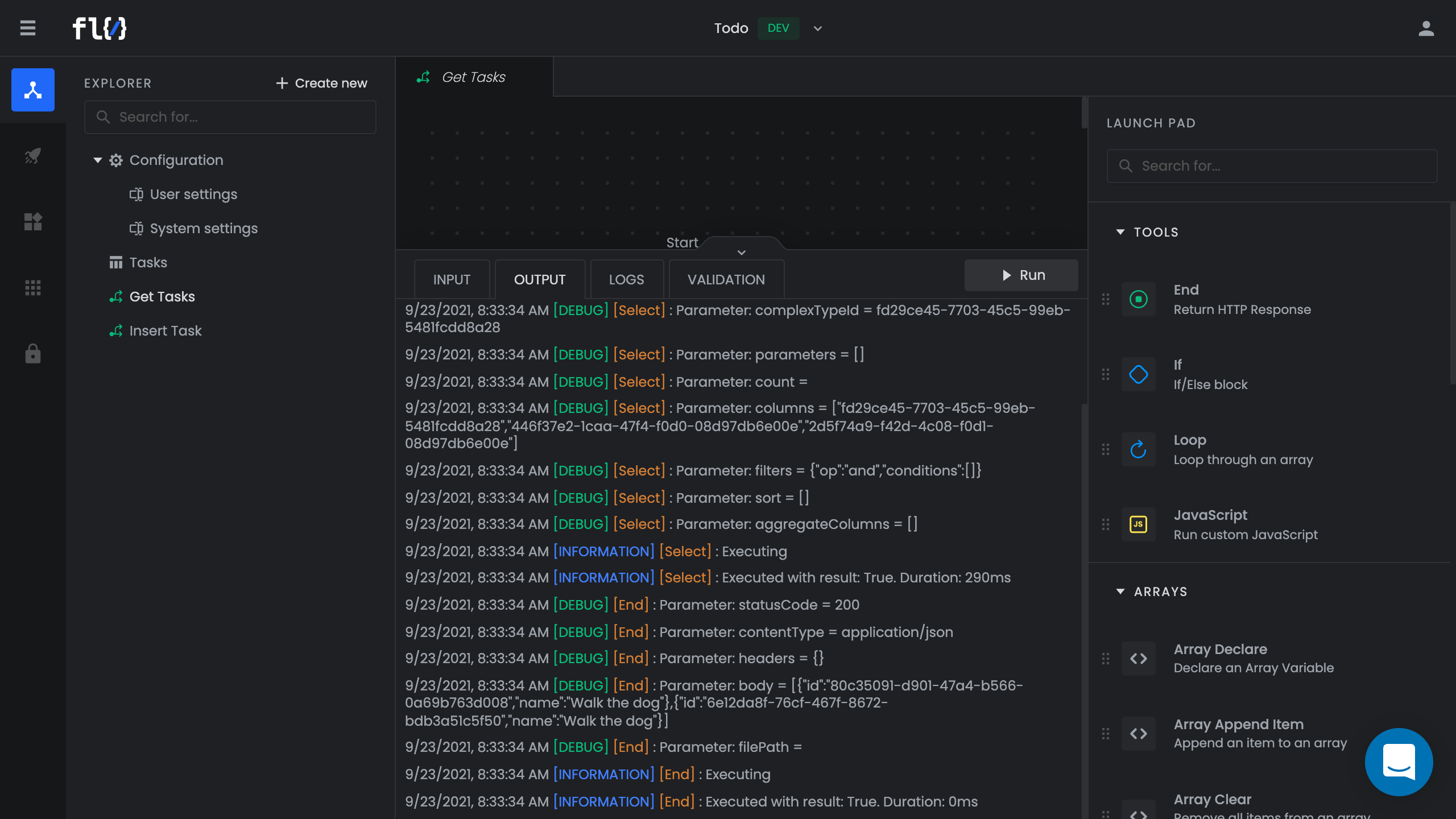
Task: Switch to the LOGS tab
Action: [x=627, y=279]
